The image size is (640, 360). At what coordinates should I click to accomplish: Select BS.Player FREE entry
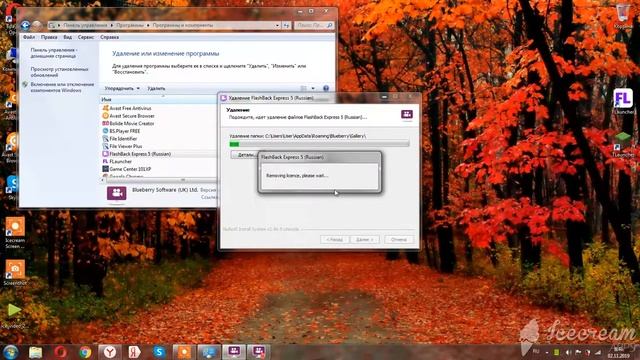click(121, 131)
